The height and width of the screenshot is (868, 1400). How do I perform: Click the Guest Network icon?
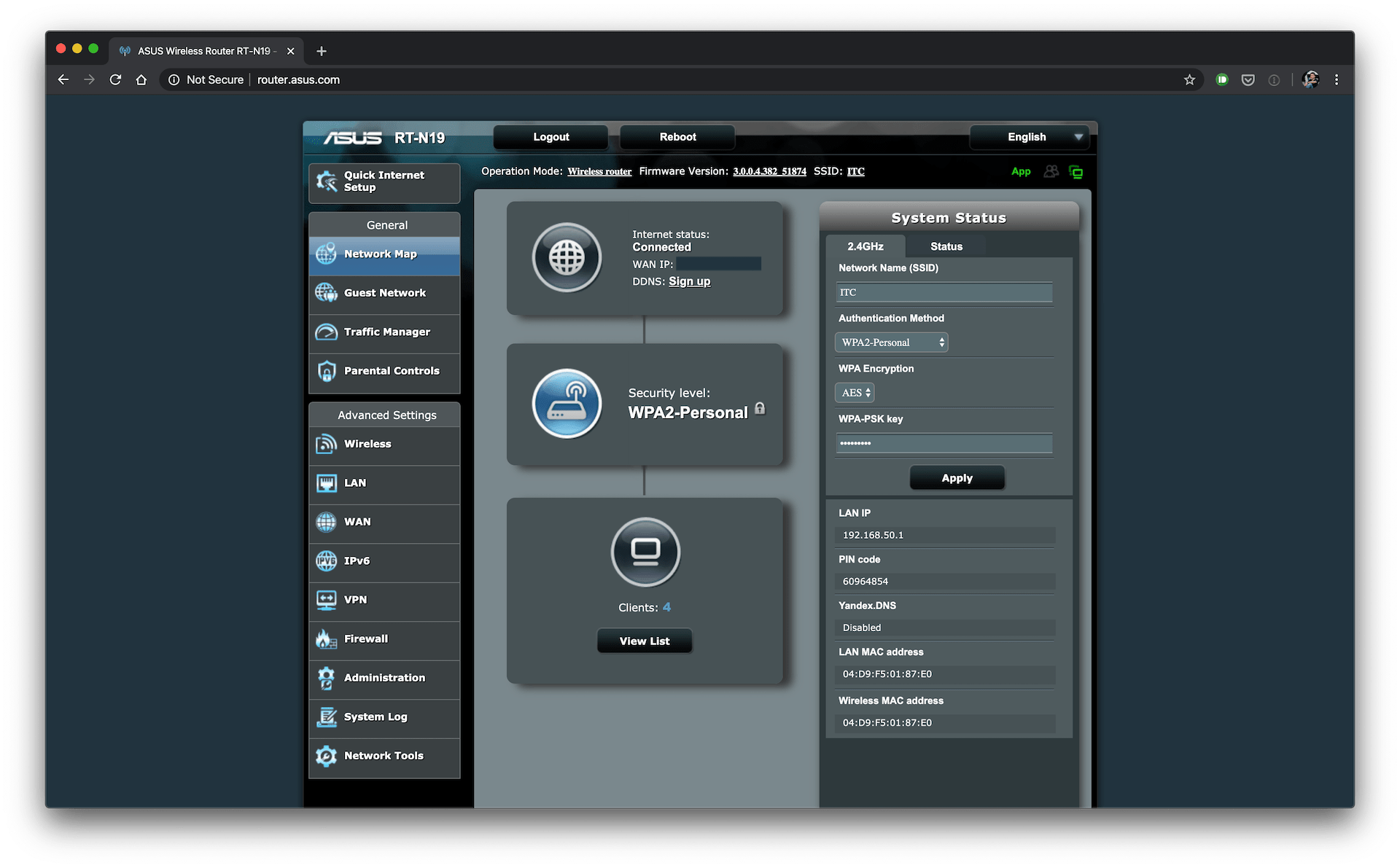pyautogui.click(x=326, y=293)
